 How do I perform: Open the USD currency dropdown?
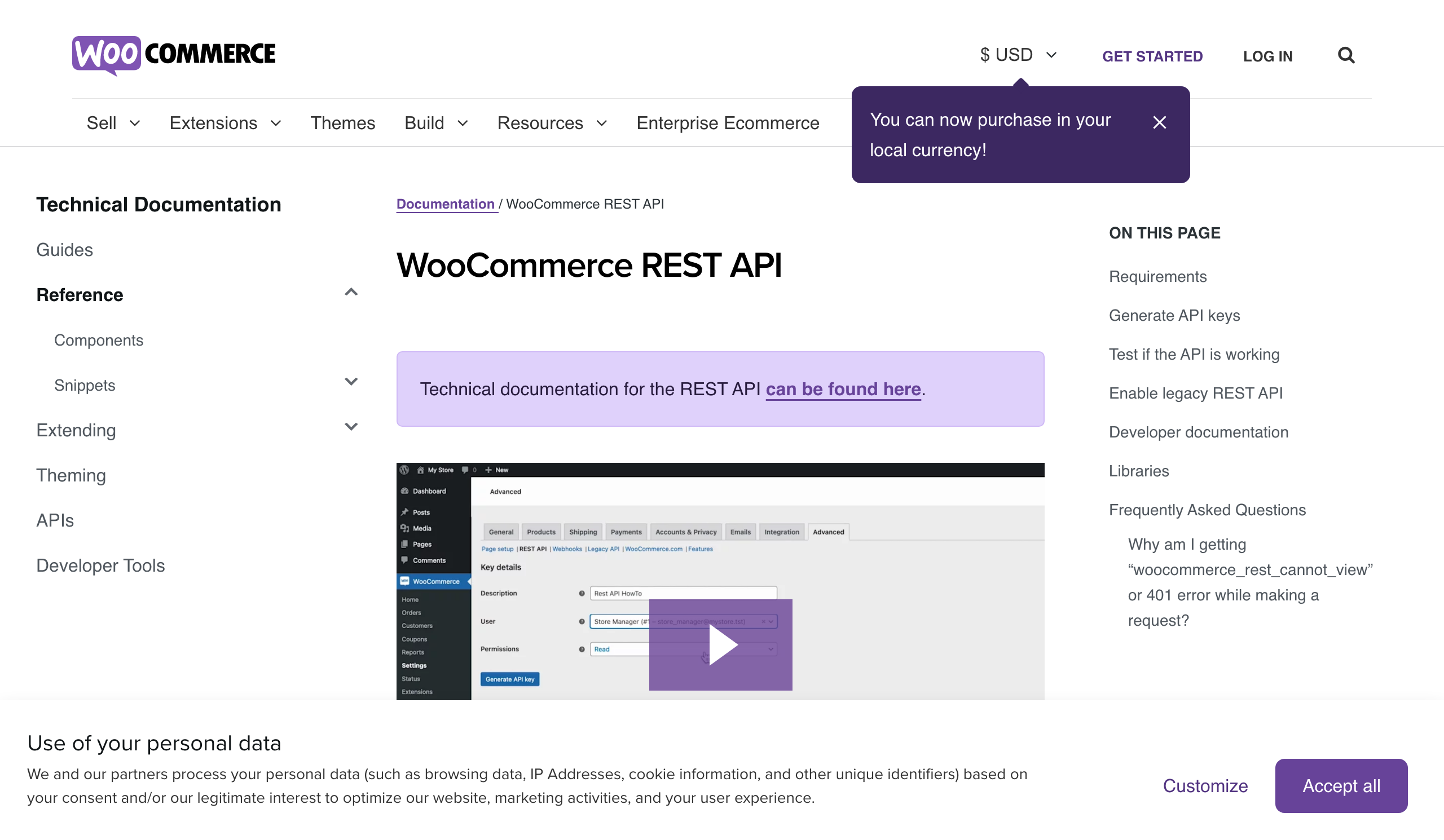pos(1018,55)
